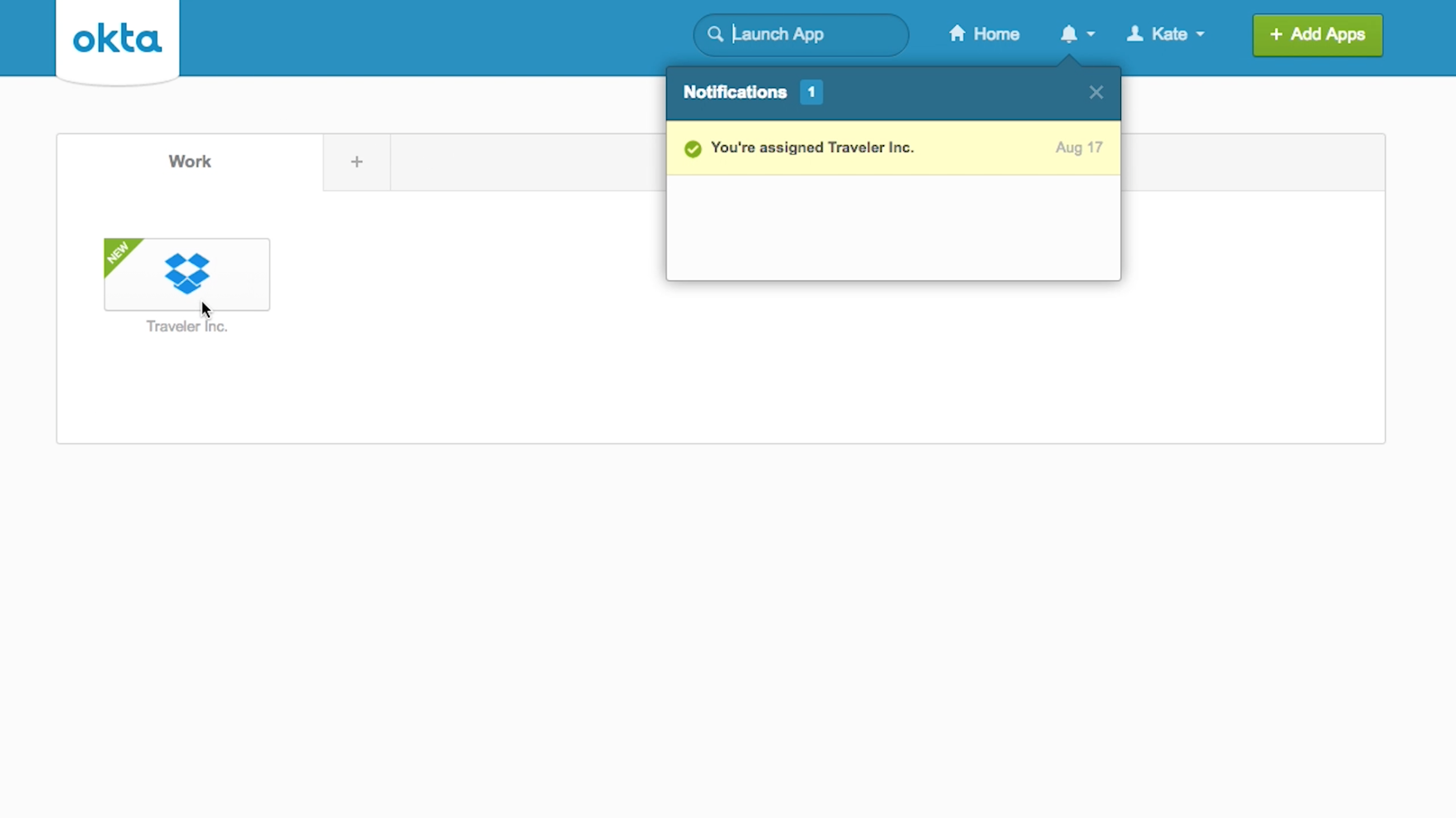Close the Notifications panel with the X
Screen dimensions: 1456x818
[1096, 93]
